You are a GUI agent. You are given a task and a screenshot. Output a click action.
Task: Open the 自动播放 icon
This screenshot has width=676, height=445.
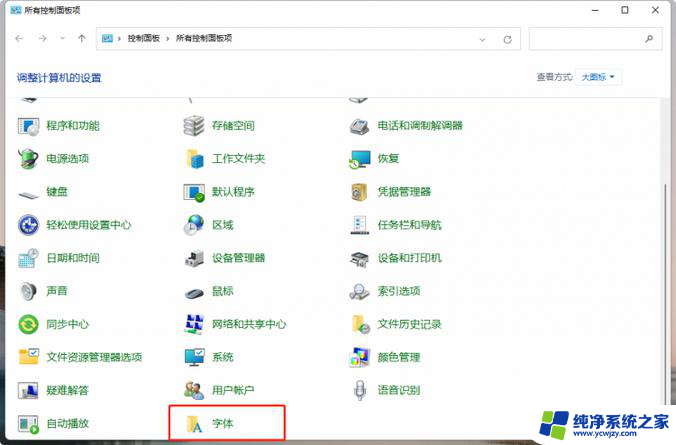tap(28, 424)
